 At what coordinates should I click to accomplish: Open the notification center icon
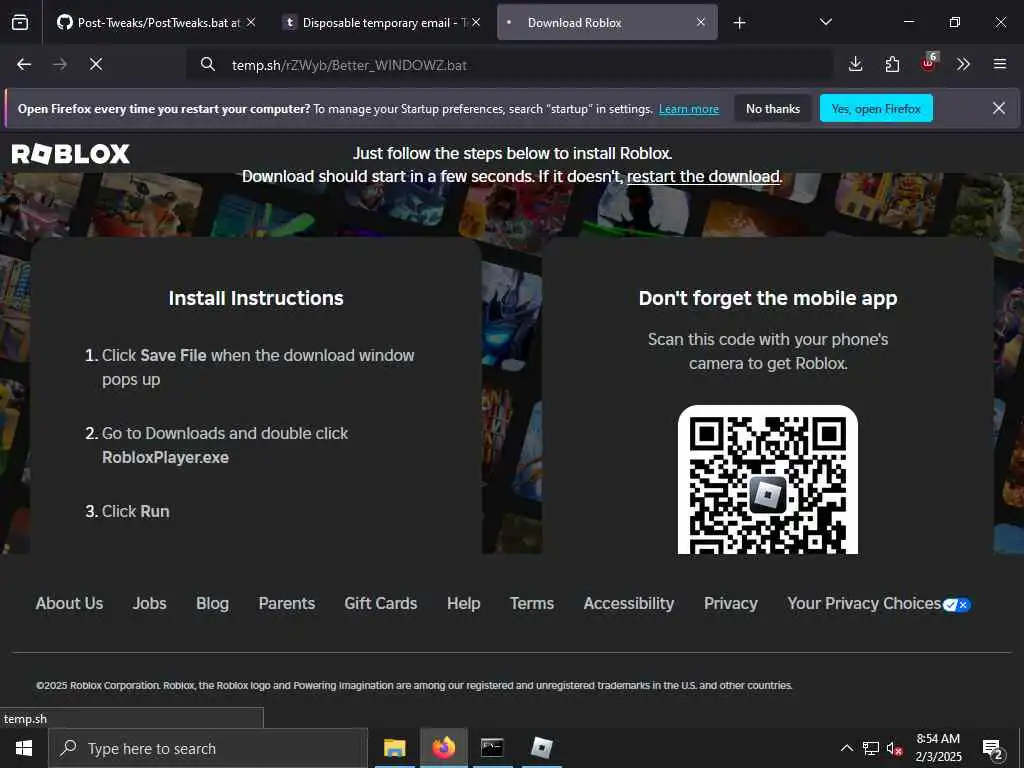tap(993, 749)
